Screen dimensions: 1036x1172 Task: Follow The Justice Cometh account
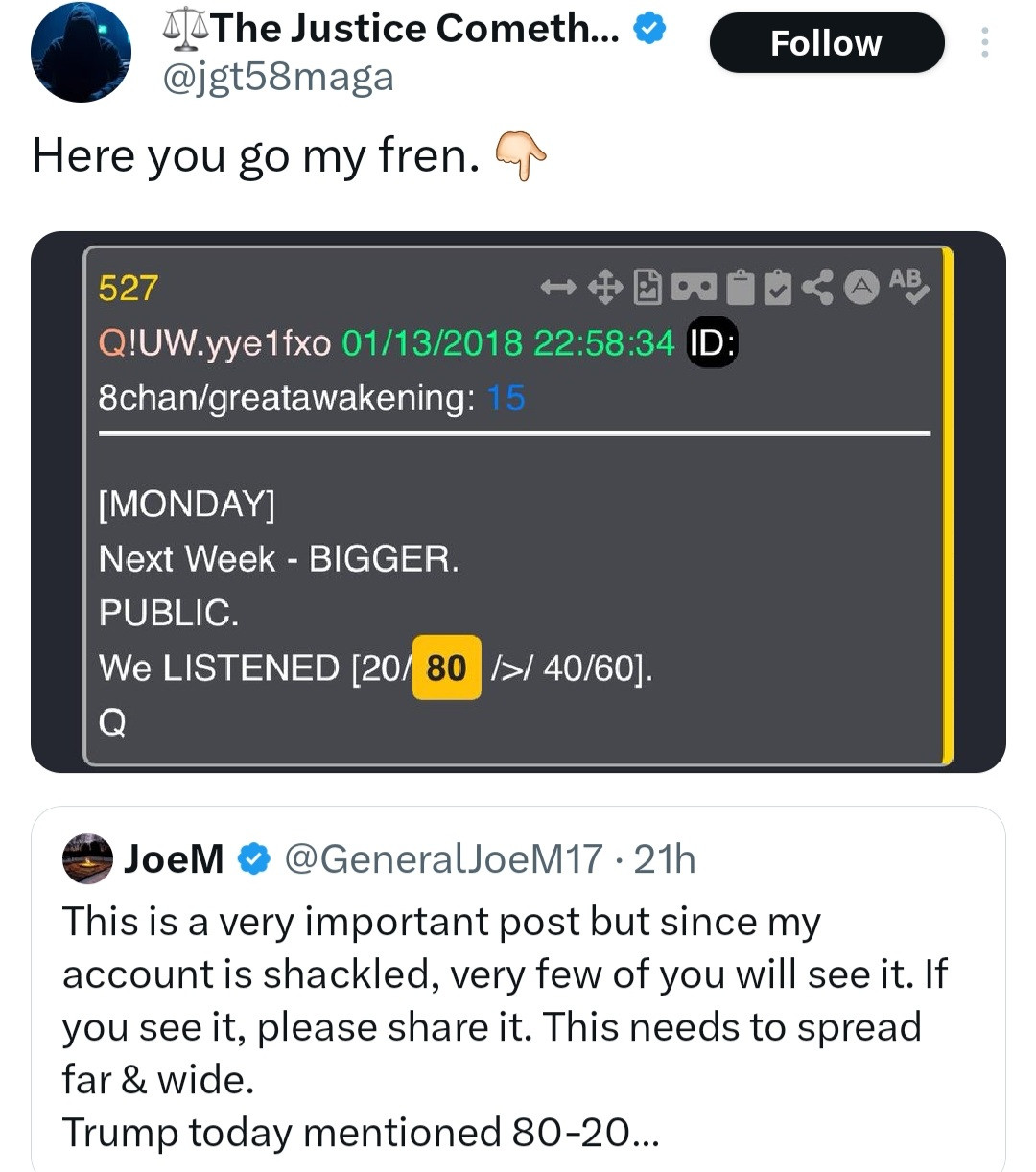826,43
